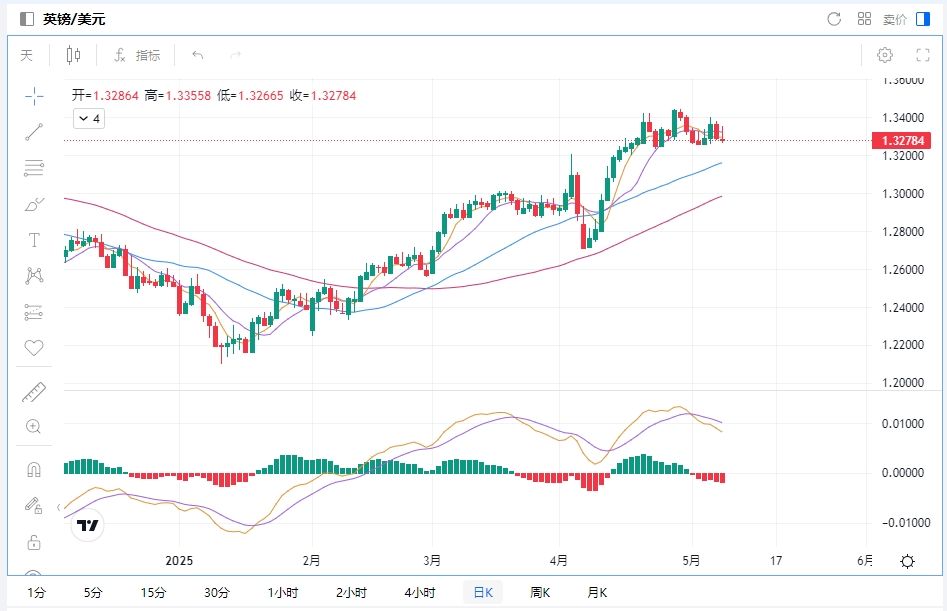This screenshot has height=611, width=947.
Task: Open the 指标 indicators button
Action: 137,55
